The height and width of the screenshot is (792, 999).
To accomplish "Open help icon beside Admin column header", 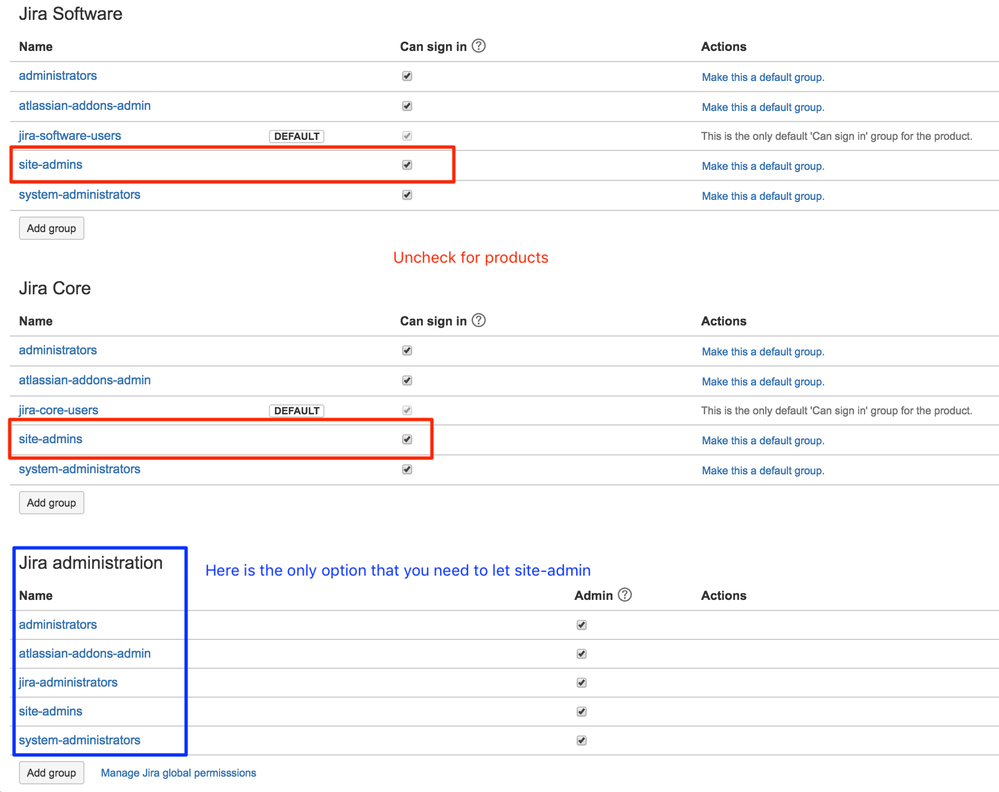I will [x=625, y=594].
